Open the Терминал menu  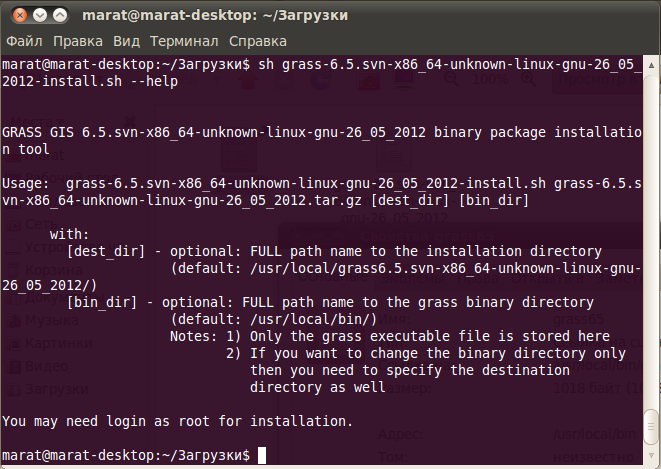[184, 41]
